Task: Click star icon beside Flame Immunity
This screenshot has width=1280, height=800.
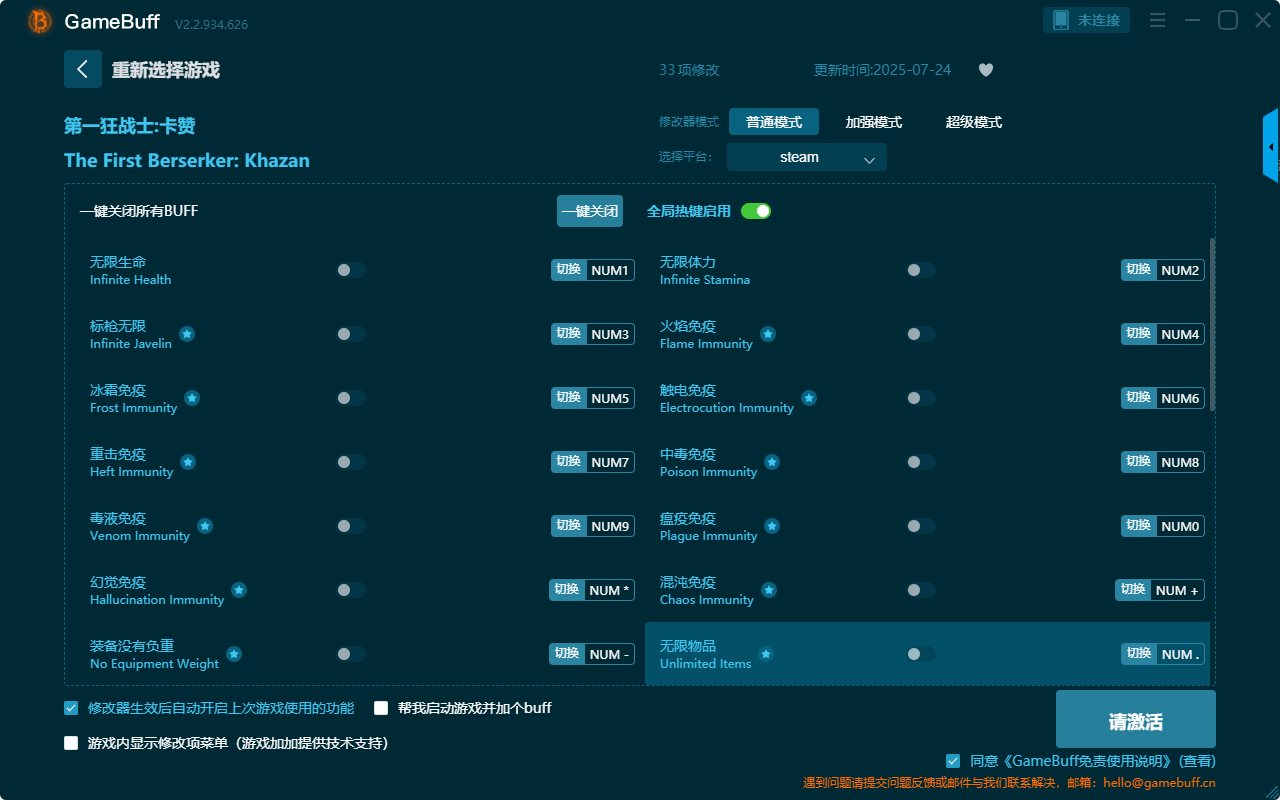Action: (x=767, y=334)
